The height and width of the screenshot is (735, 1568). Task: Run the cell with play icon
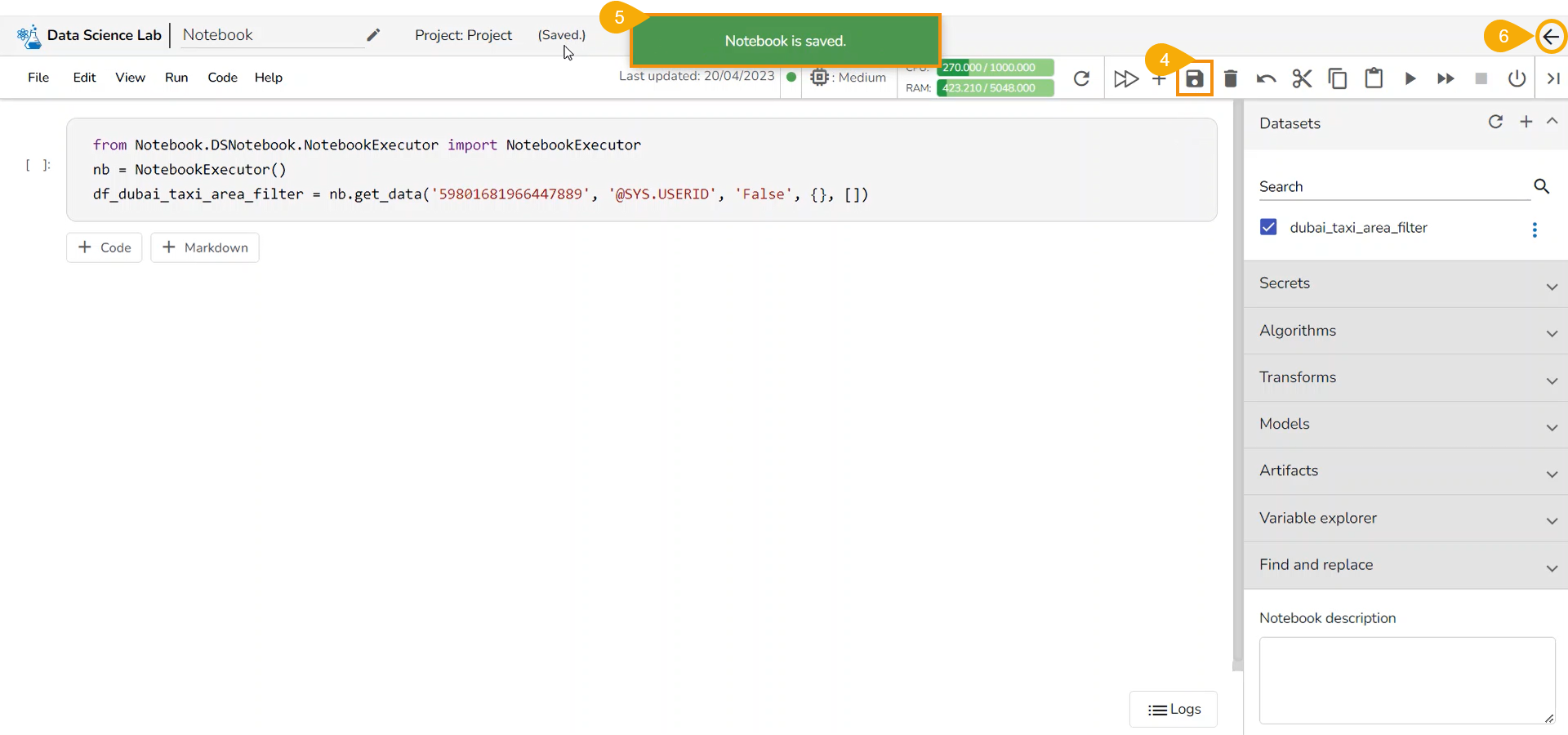pyautogui.click(x=1410, y=78)
